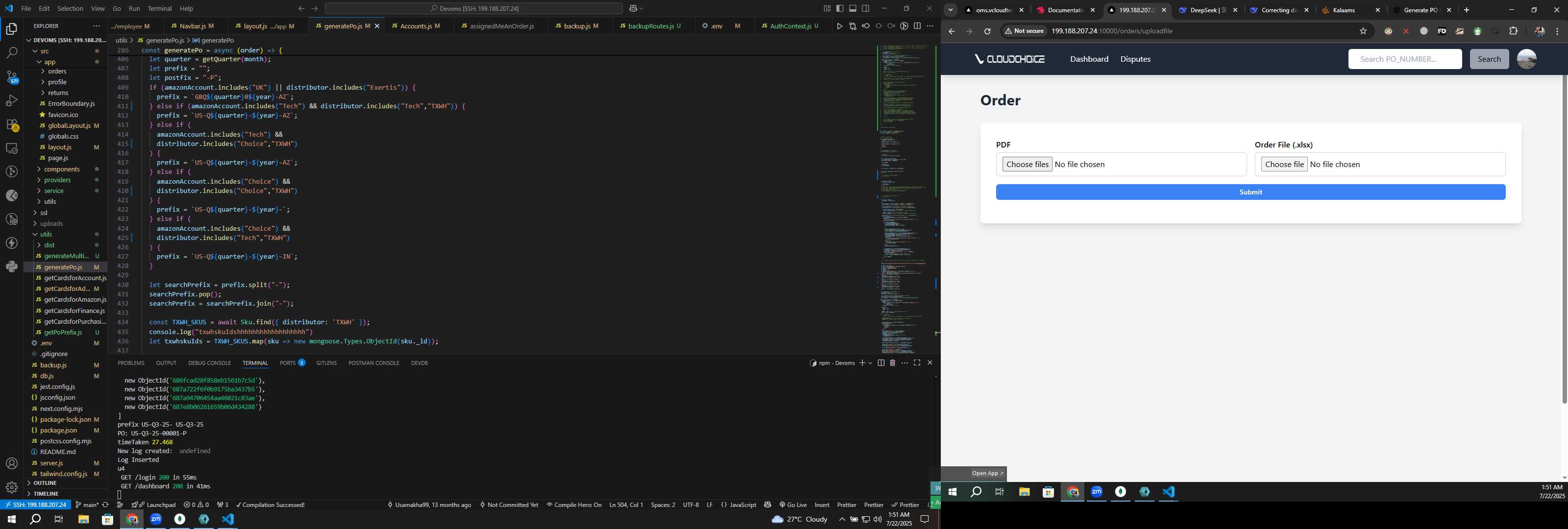Click the blue Submit button

pos(1250,192)
